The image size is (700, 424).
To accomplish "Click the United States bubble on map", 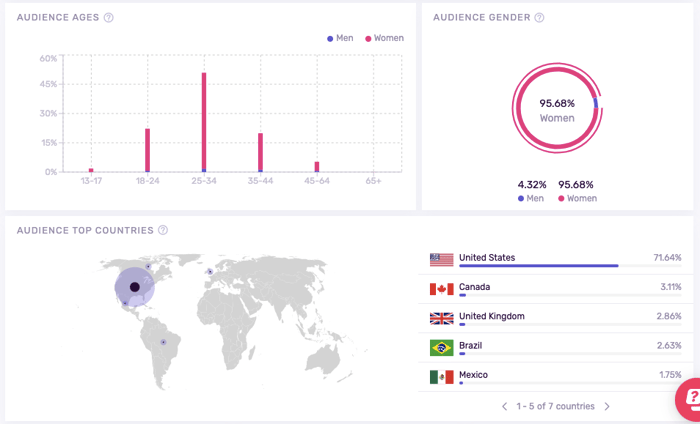I will (x=134, y=287).
